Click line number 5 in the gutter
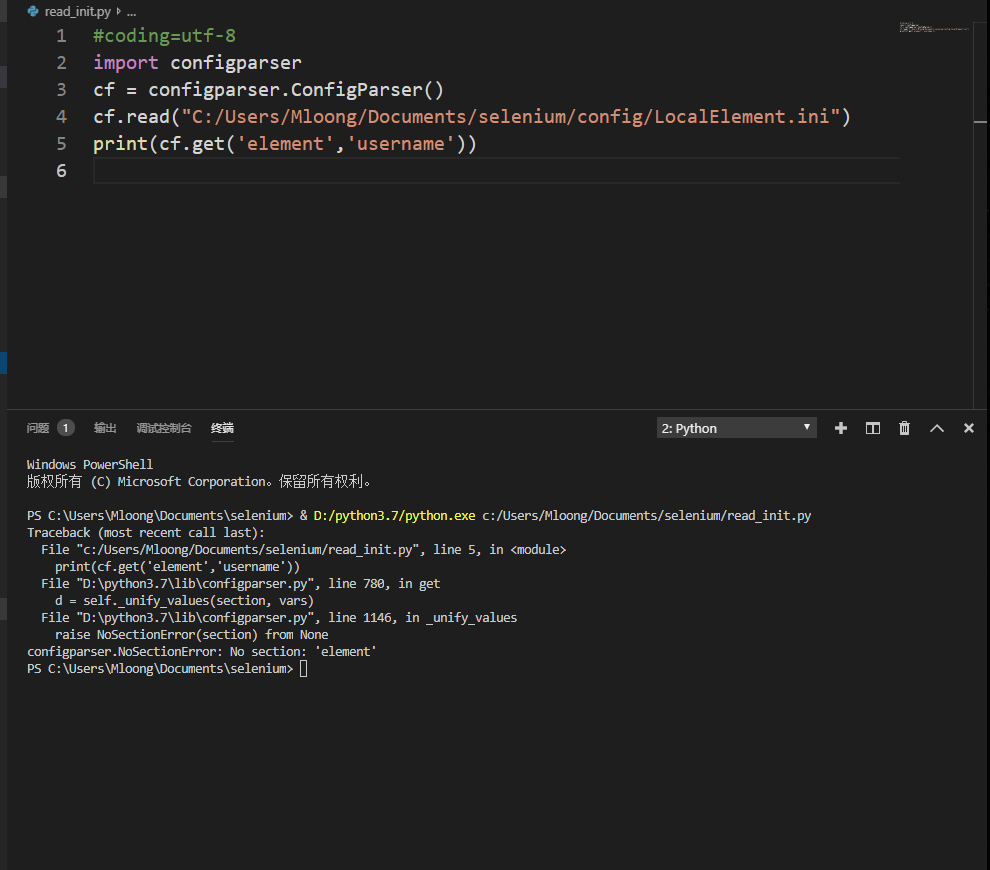The height and width of the screenshot is (870, 990). coord(61,144)
